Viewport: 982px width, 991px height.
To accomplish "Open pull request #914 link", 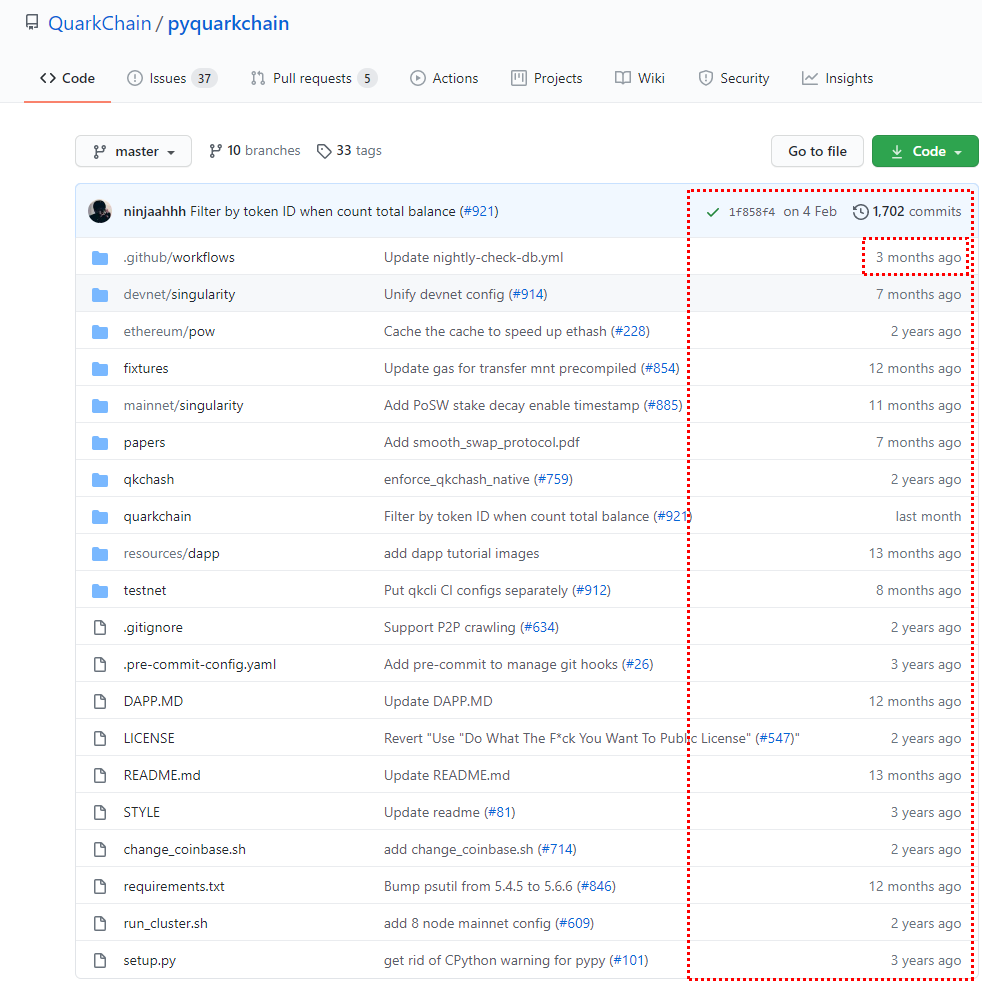I will click(x=528, y=295).
